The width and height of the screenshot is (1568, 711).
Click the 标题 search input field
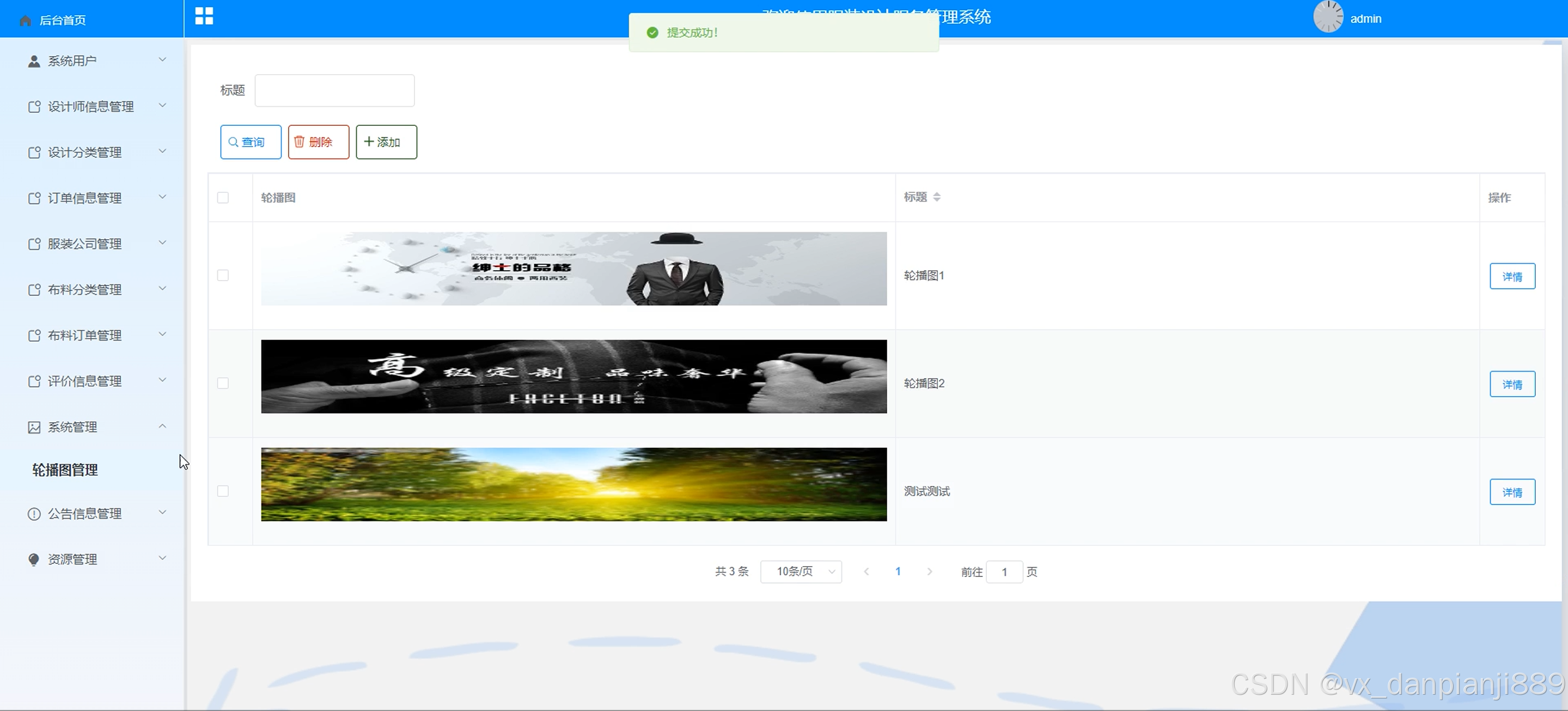tap(334, 90)
